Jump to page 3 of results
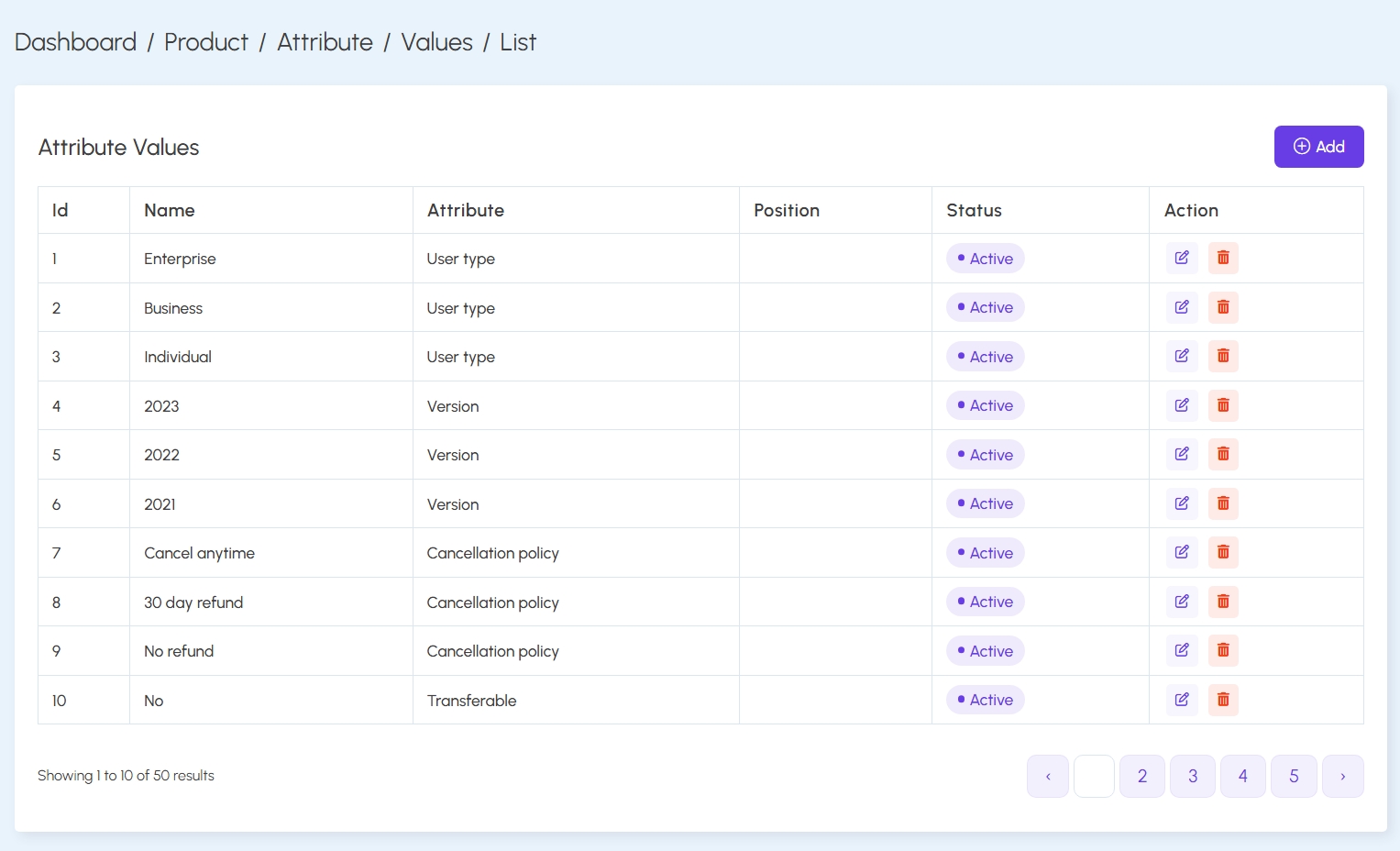 tap(1193, 776)
